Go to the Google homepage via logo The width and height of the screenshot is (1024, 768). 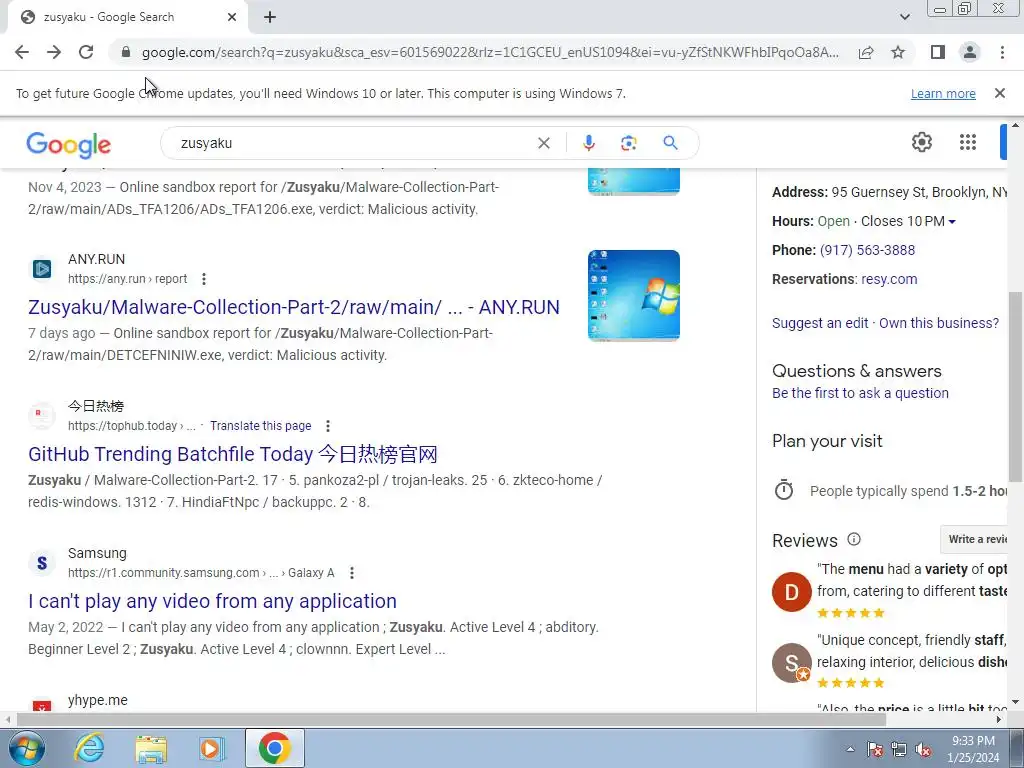[69, 144]
